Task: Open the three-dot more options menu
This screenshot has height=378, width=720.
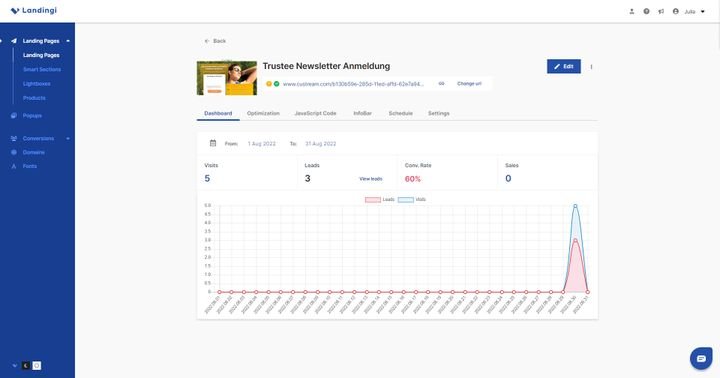Action: coord(591,67)
